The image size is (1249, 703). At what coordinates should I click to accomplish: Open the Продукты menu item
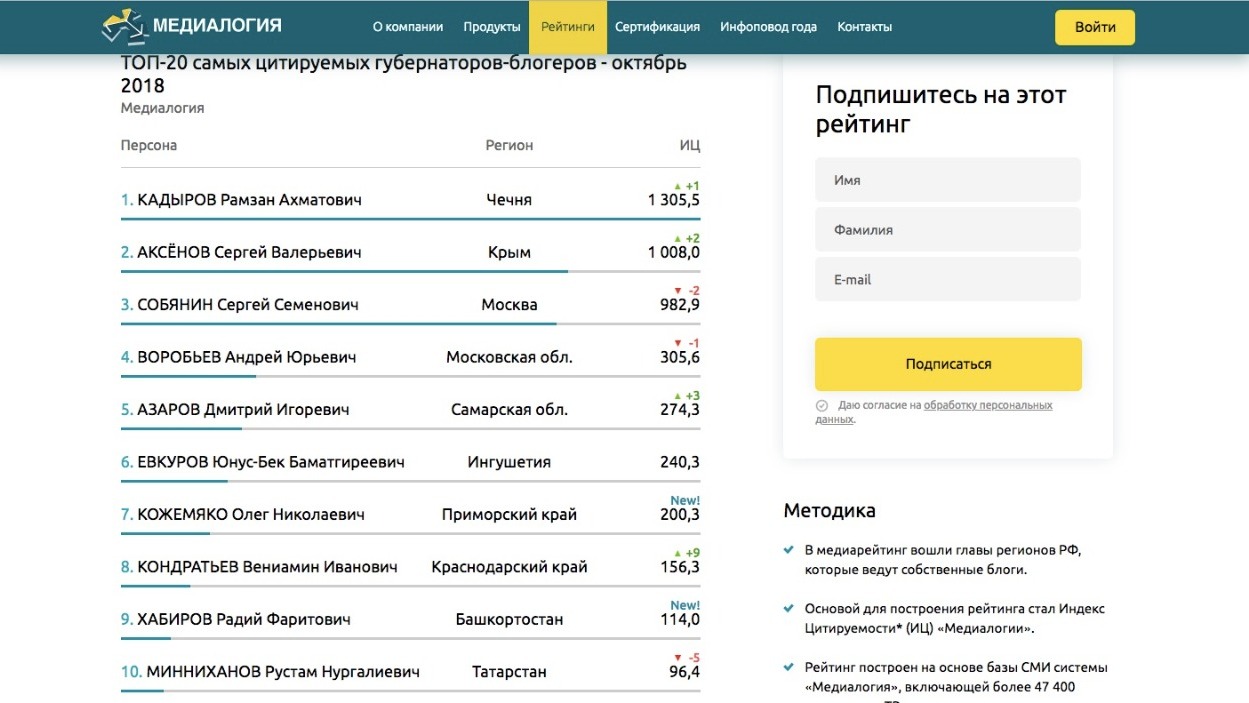tap(492, 27)
